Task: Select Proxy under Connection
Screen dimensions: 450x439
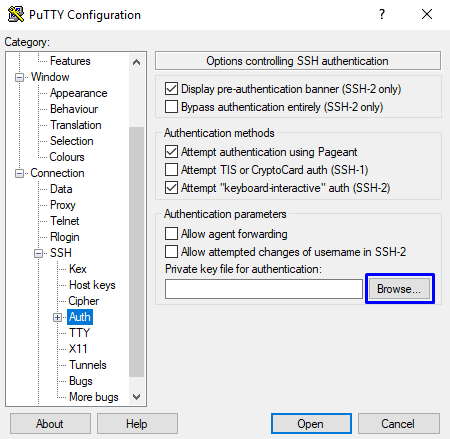Action: [63, 205]
